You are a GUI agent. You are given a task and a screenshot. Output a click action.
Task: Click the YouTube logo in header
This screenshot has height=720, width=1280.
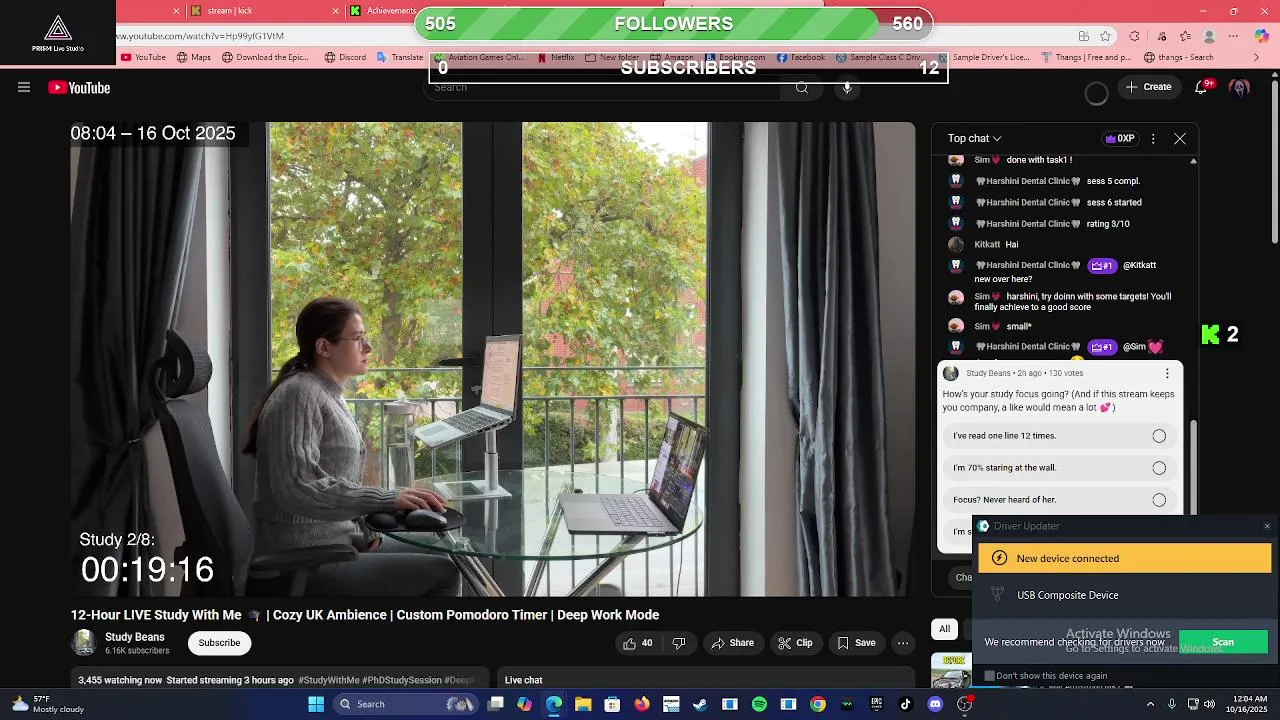pyautogui.click(x=79, y=88)
